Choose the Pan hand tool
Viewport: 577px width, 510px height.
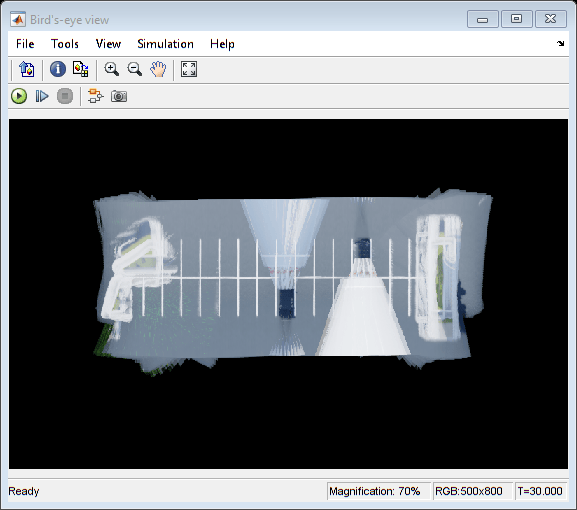pyautogui.click(x=158, y=69)
